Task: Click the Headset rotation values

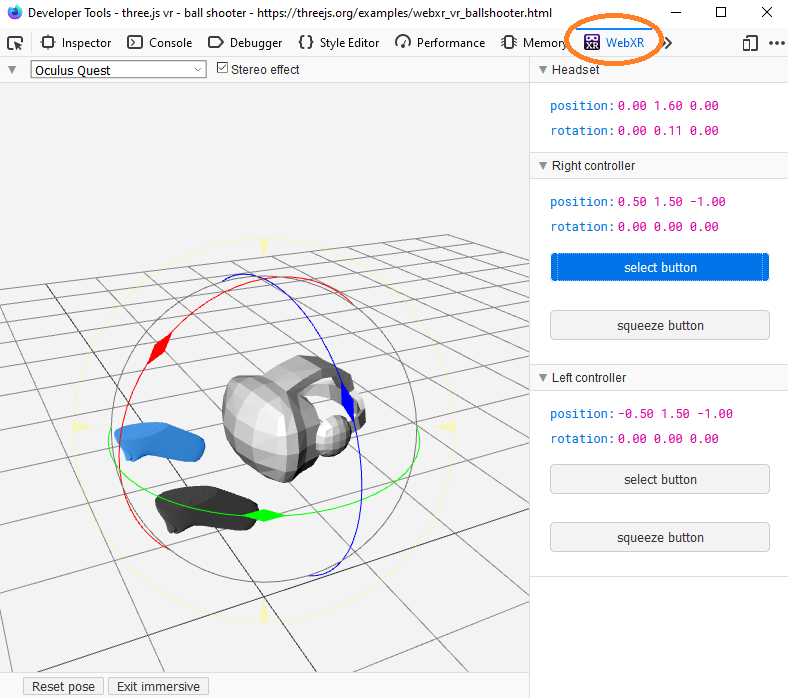Action: click(668, 131)
